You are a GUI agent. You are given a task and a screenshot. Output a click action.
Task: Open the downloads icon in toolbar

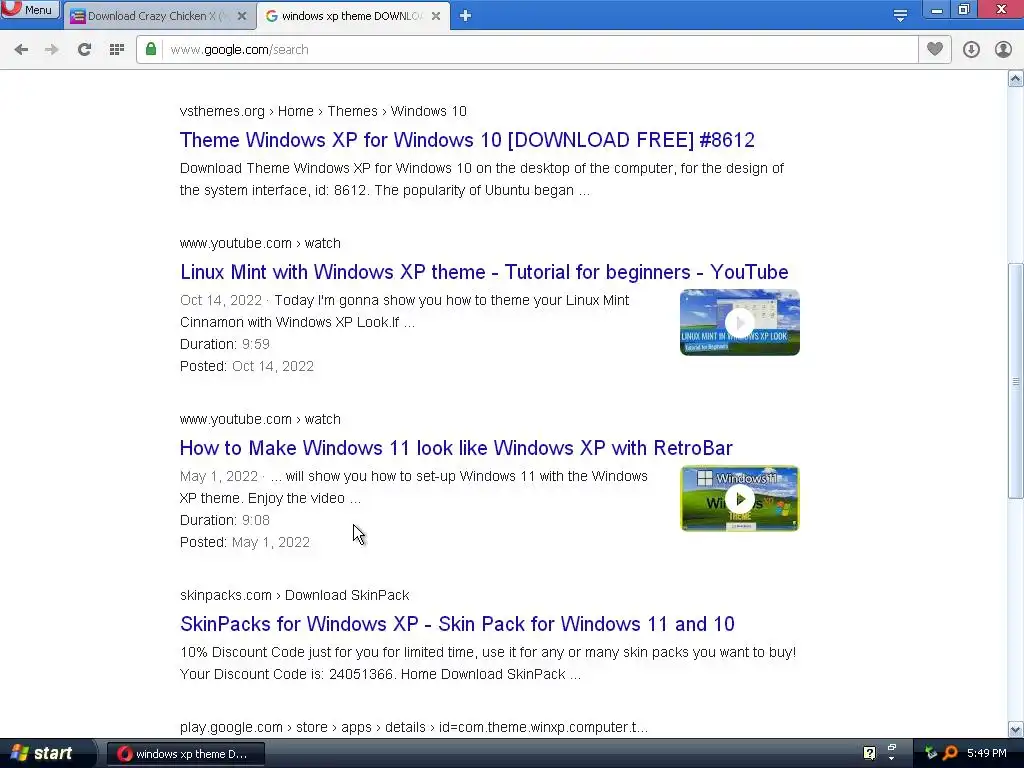tap(971, 50)
